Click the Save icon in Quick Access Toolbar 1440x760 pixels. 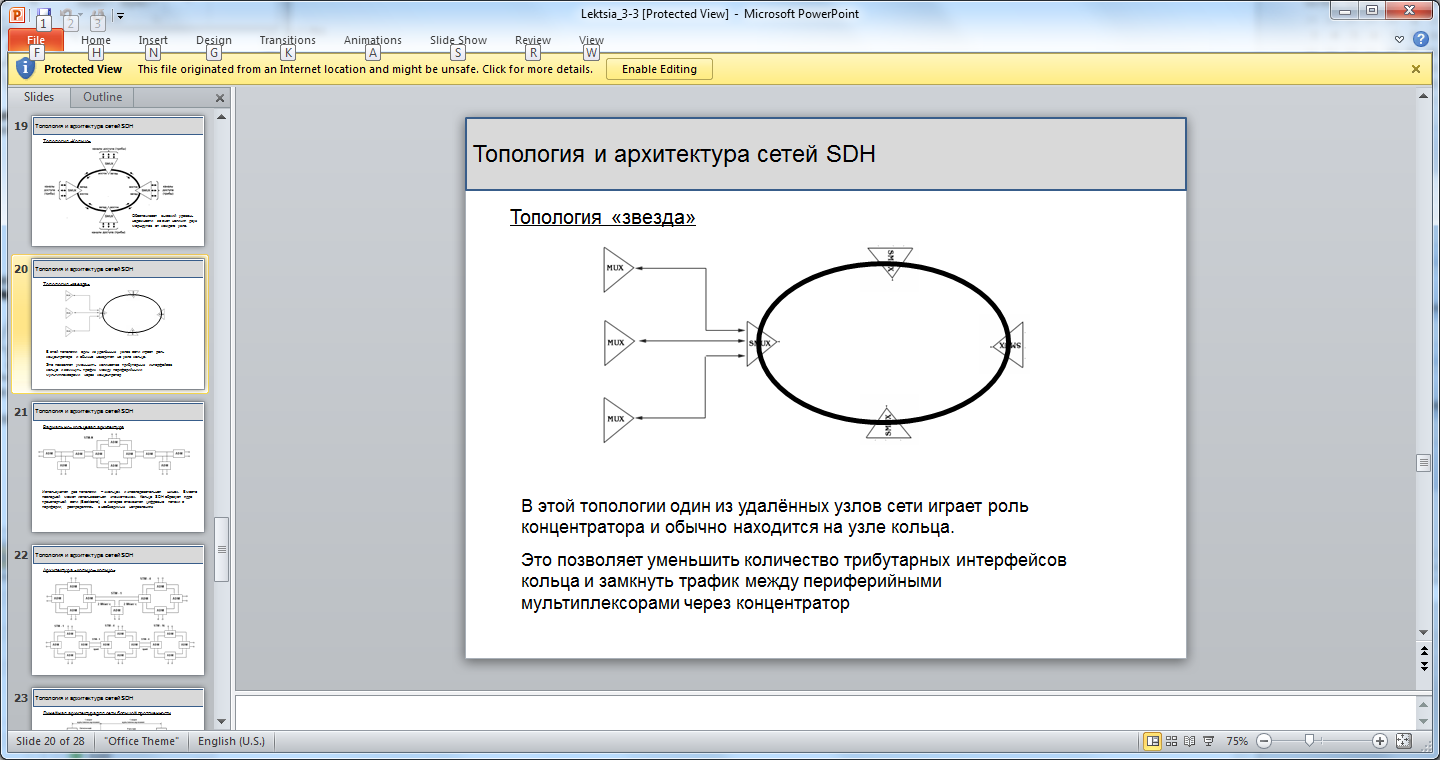tap(43, 14)
